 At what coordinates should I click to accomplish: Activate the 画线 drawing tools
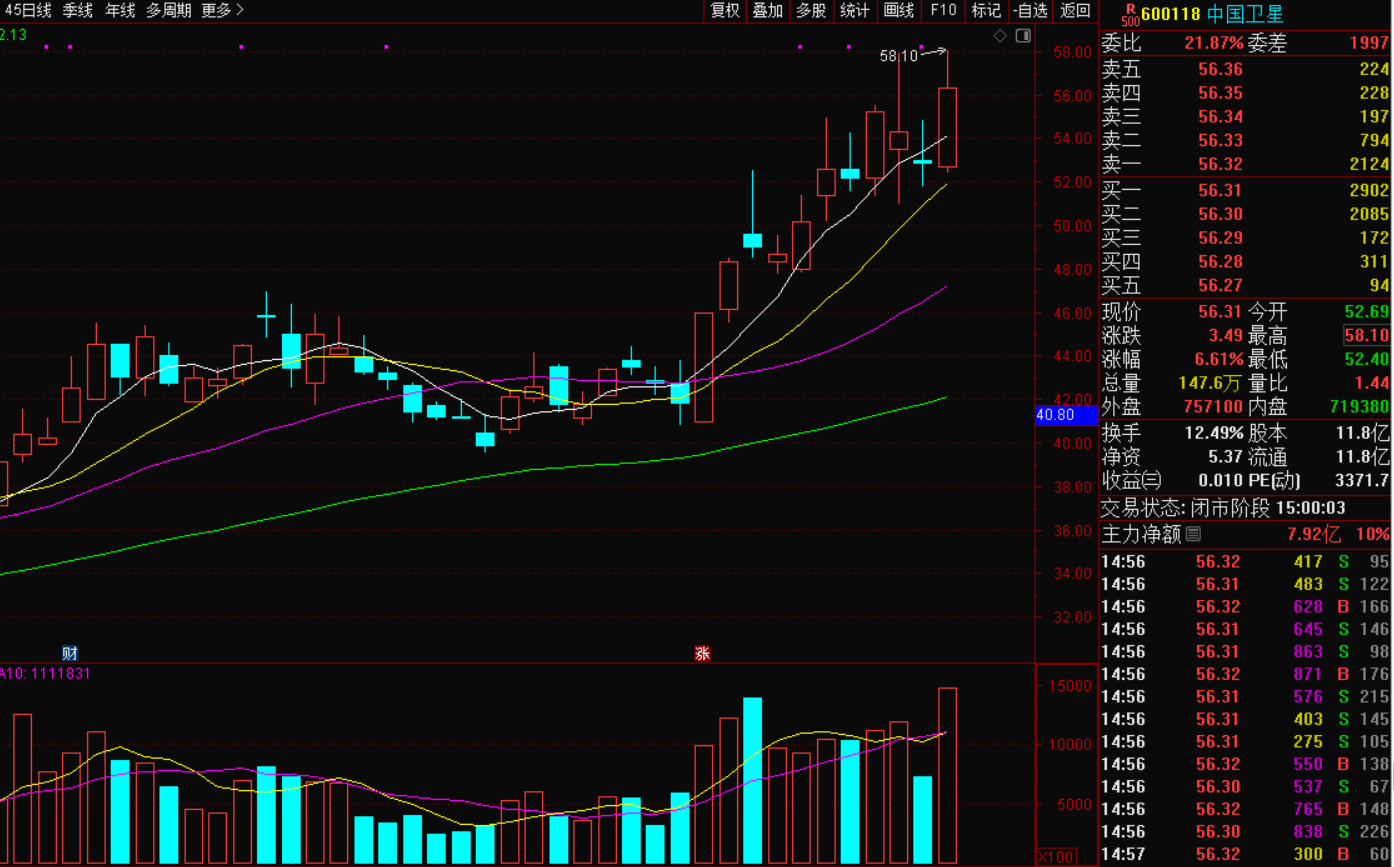[x=899, y=11]
